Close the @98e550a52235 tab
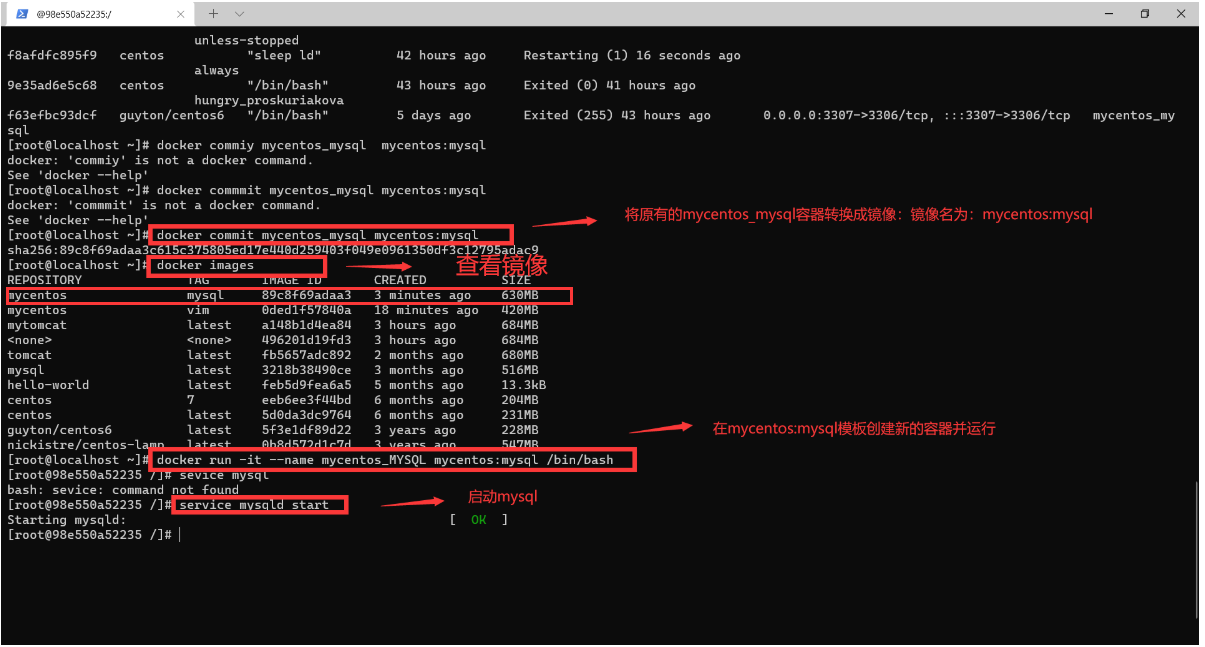The height and width of the screenshot is (647, 1205). (x=180, y=14)
